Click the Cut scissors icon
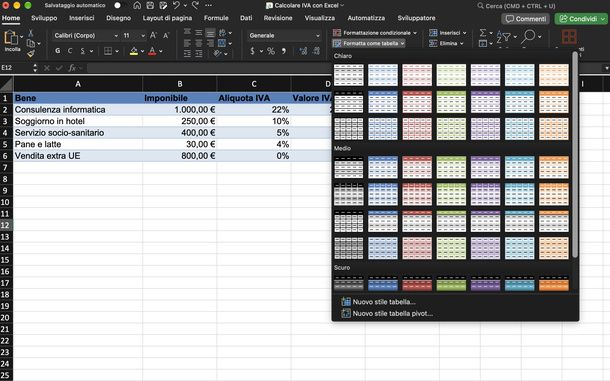 tap(31, 33)
